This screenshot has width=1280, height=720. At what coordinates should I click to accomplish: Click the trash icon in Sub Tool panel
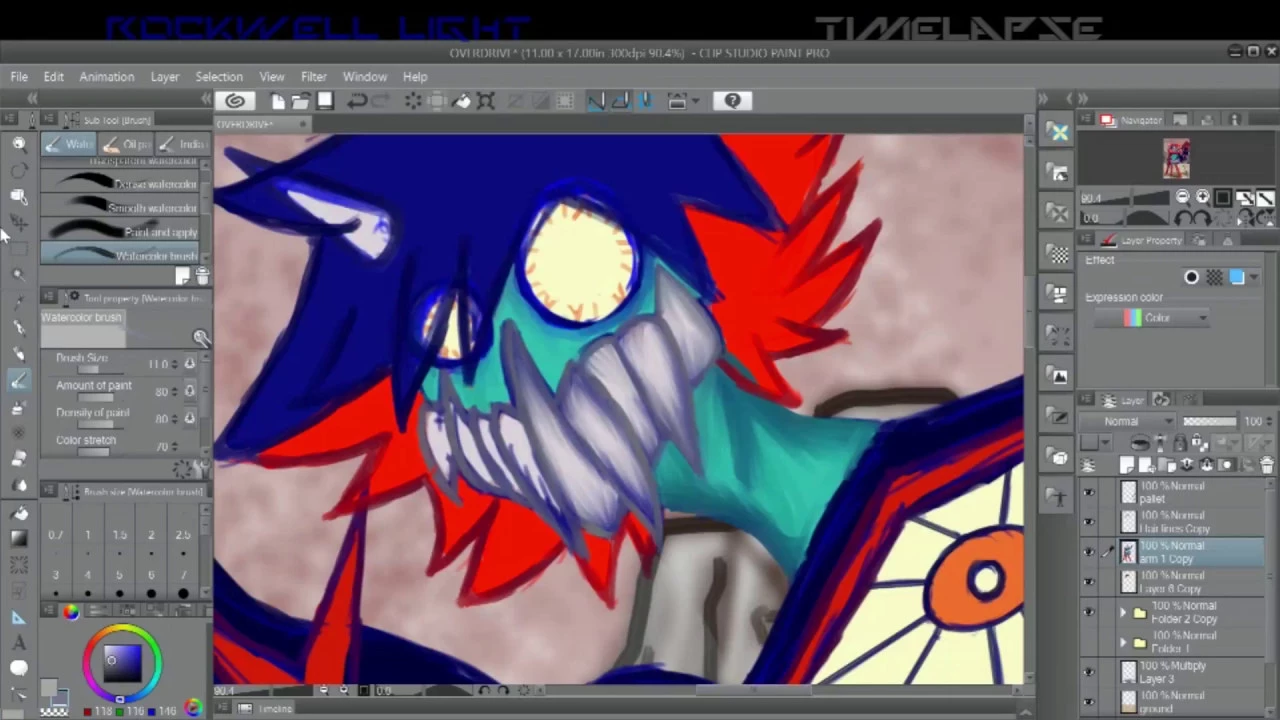pyautogui.click(x=202, y=276)
